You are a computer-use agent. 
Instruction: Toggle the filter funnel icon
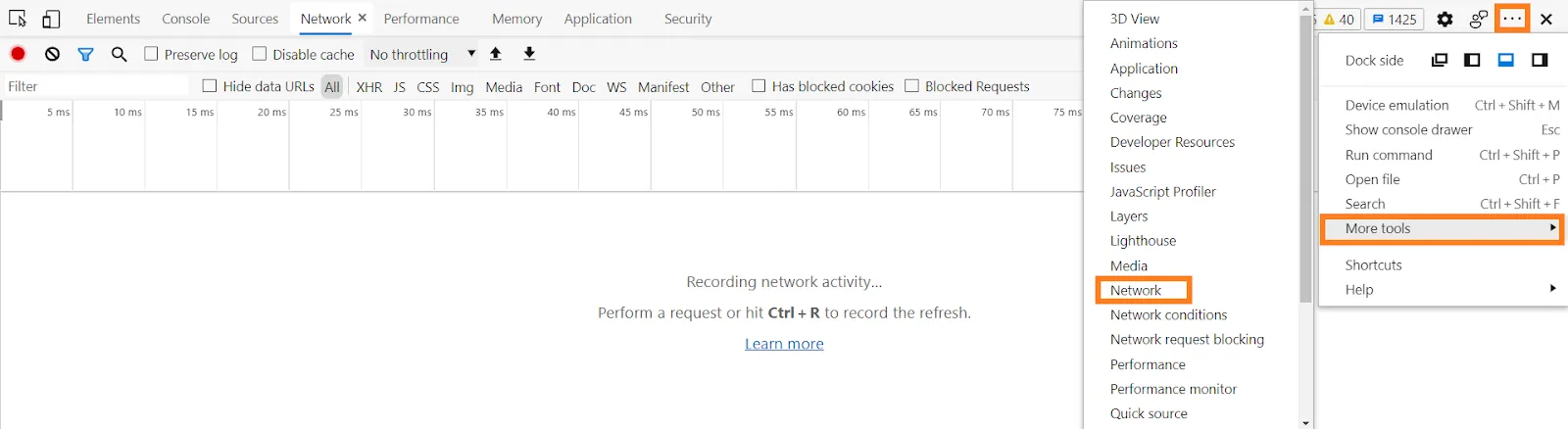point(85,54)
